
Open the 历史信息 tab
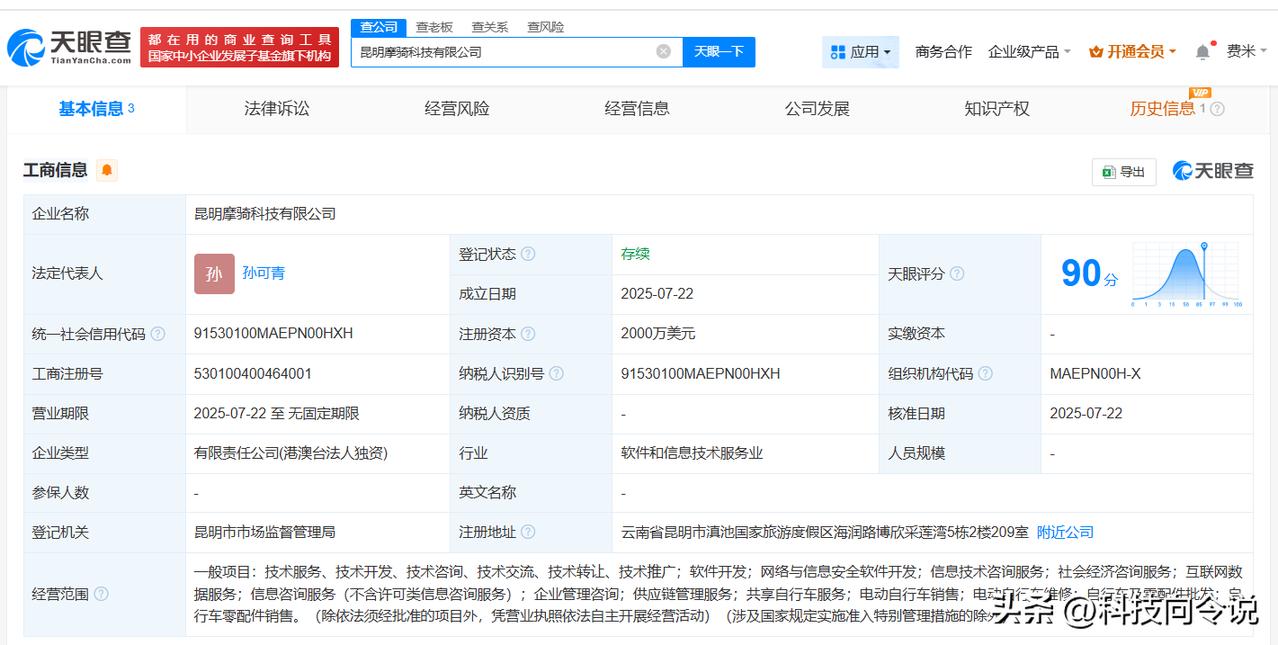tap(1162, 109)
